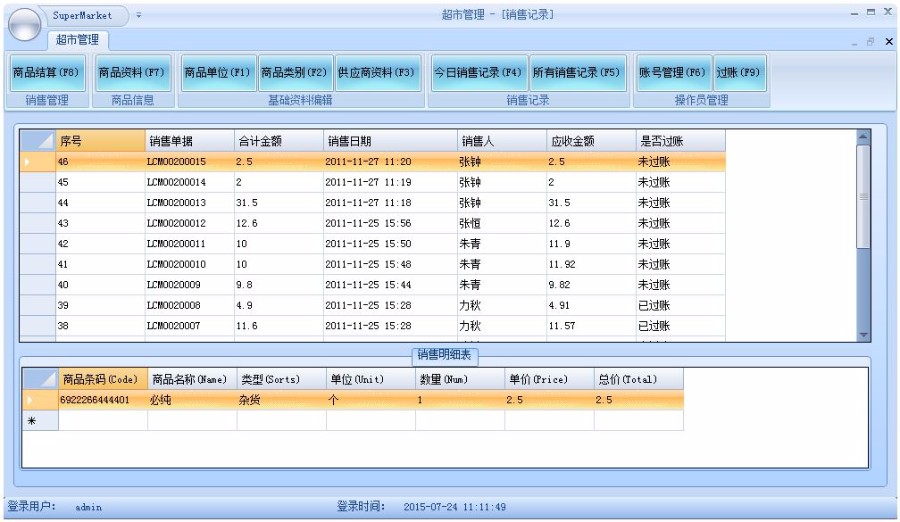Show 今日销售记录 (F4) records
The image size is (900, 522).
(479, 72)
